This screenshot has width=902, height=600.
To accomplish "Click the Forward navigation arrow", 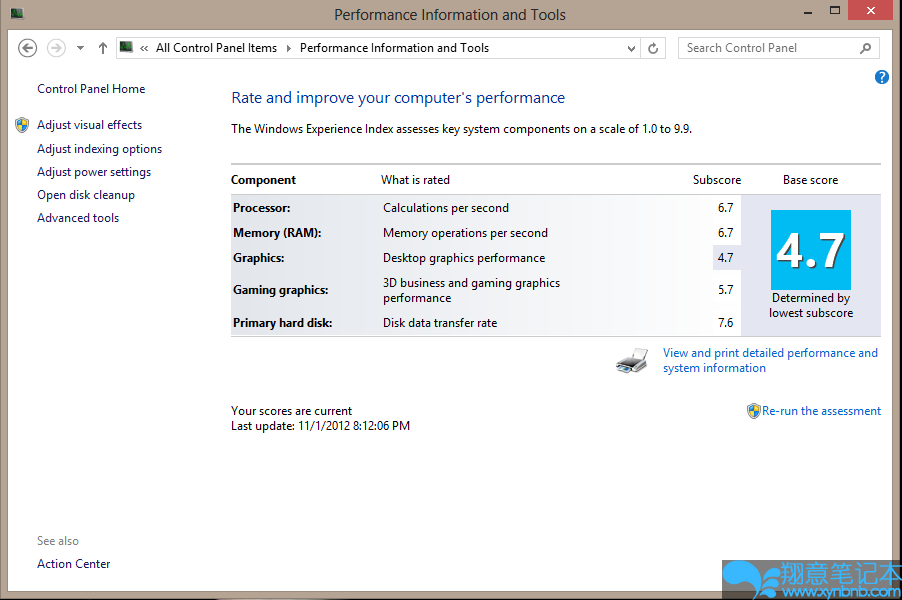I will [56, 48].
